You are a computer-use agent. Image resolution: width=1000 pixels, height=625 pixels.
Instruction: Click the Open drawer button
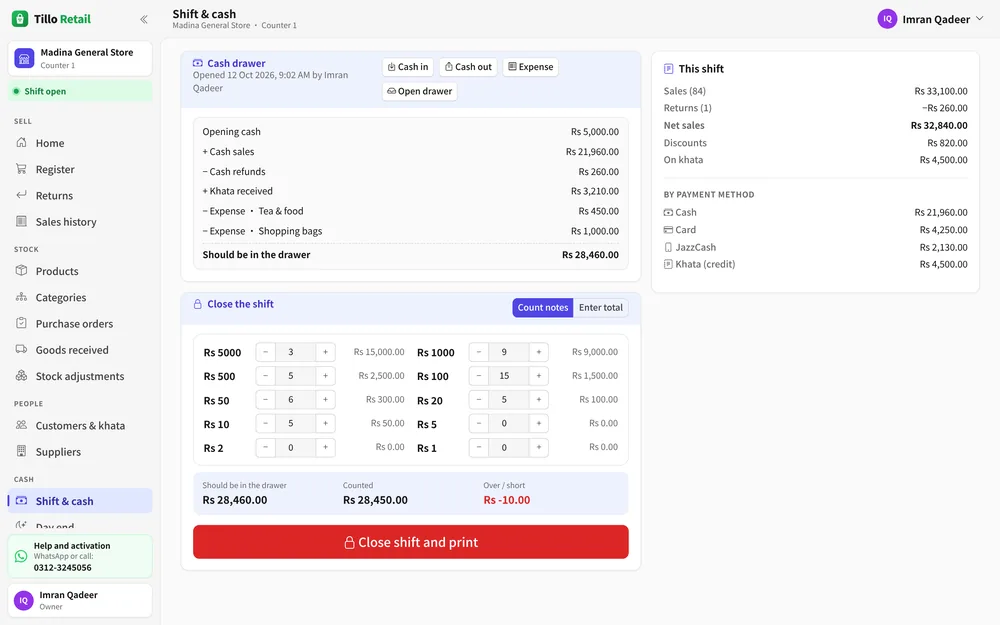pyautogui.click(x=420, y=91)
